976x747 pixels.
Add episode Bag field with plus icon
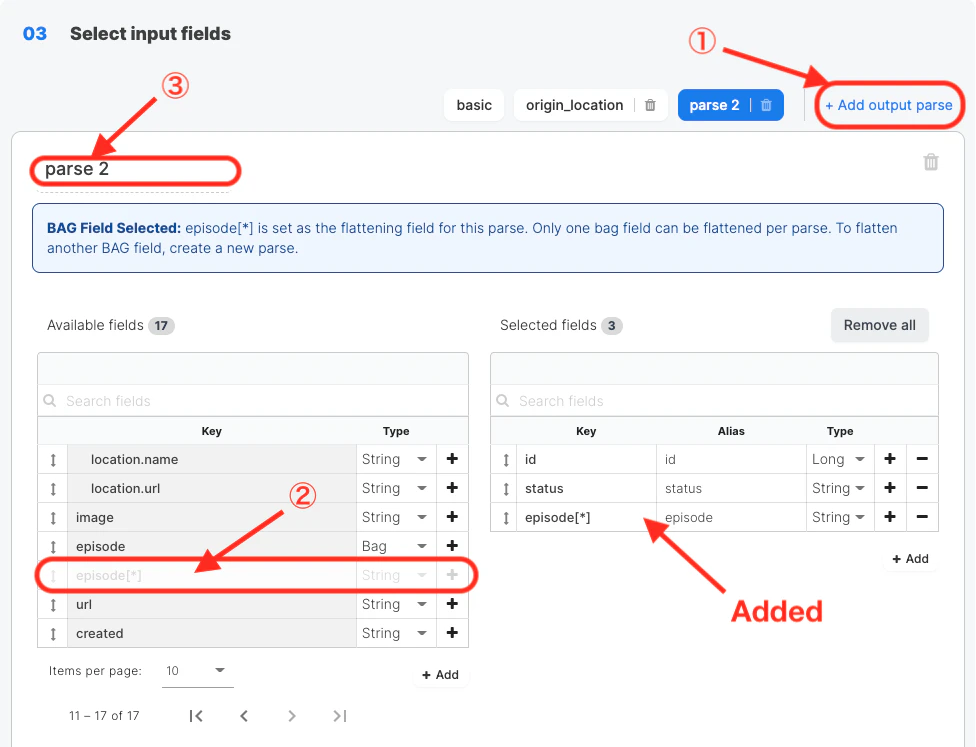click(x=453, y=545)
